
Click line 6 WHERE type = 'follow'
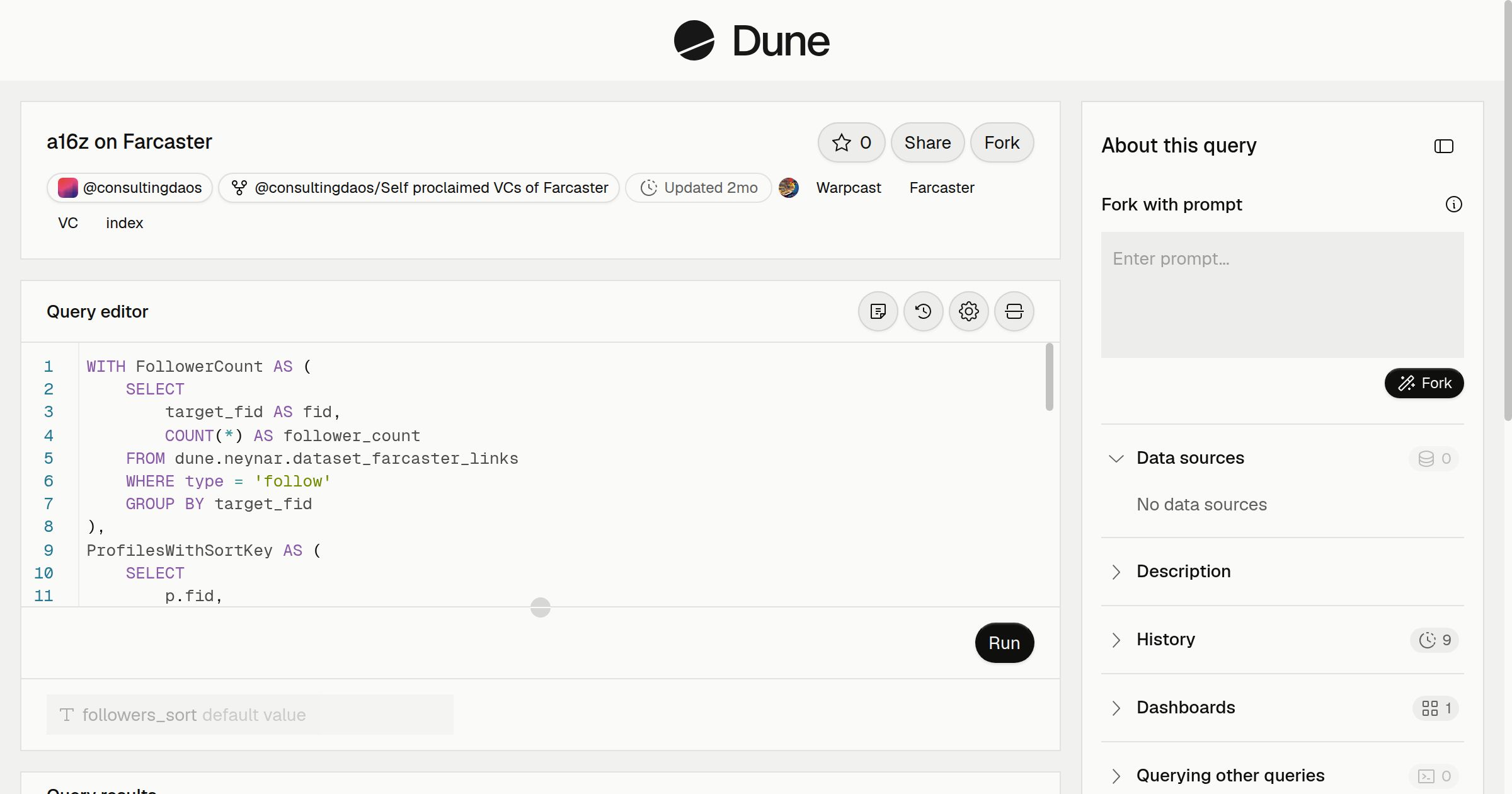[228, 481]
